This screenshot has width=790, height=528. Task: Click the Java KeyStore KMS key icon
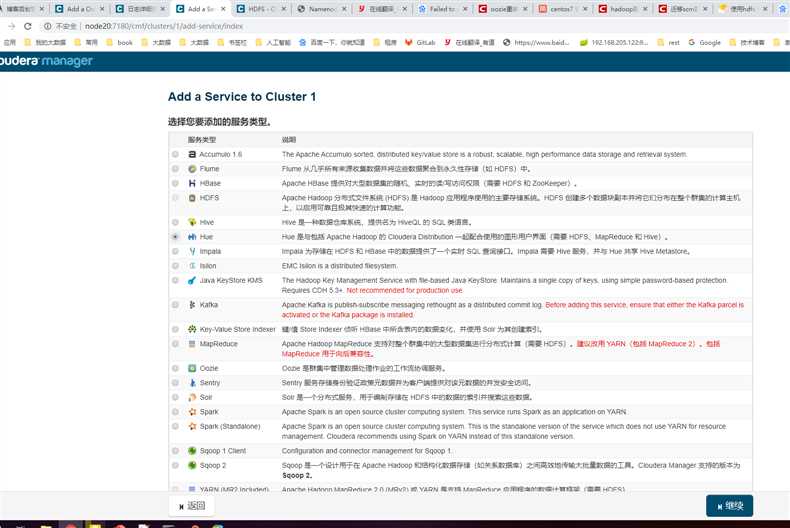192,280
